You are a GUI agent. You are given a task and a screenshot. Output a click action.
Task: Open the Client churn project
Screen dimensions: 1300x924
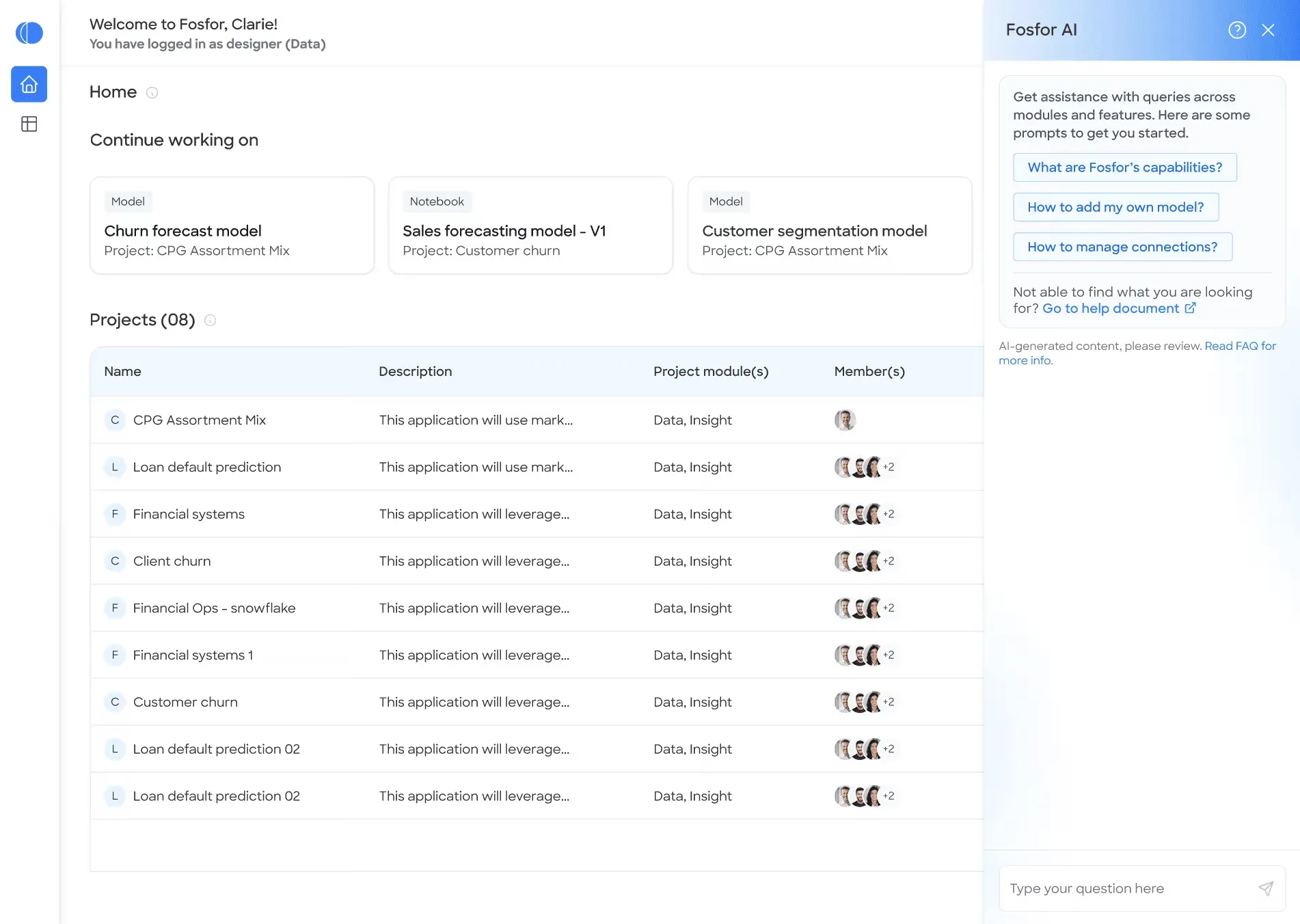pos(172,561)
